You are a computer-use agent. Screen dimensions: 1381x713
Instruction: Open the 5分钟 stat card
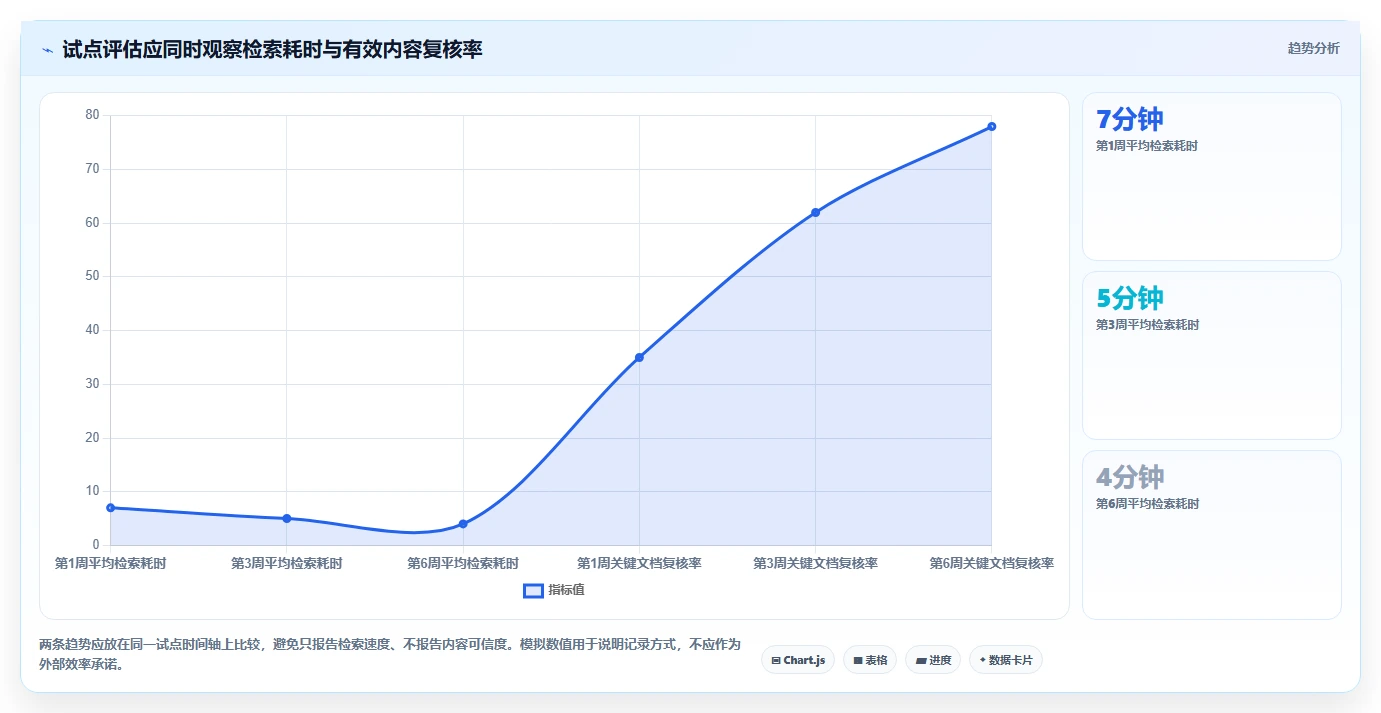click(x=1212, y=356)
